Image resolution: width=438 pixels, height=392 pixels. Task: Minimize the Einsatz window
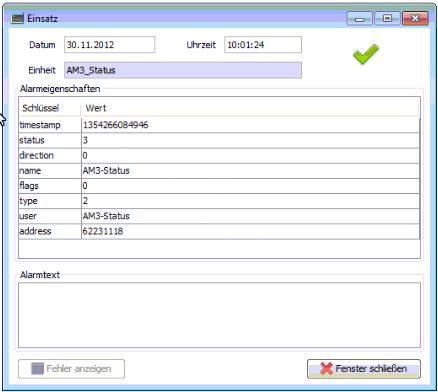coord(359,19)
